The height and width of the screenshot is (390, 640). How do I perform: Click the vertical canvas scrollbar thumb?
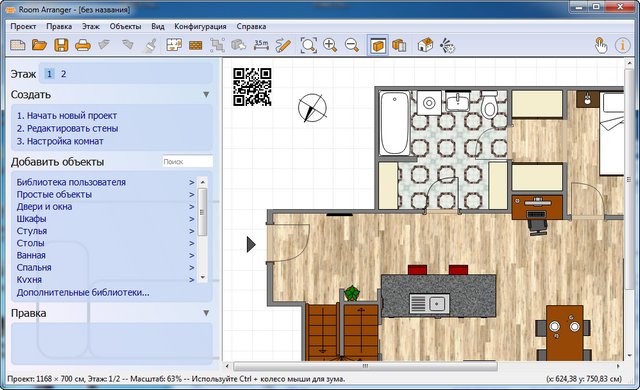(x=629, y=178)
